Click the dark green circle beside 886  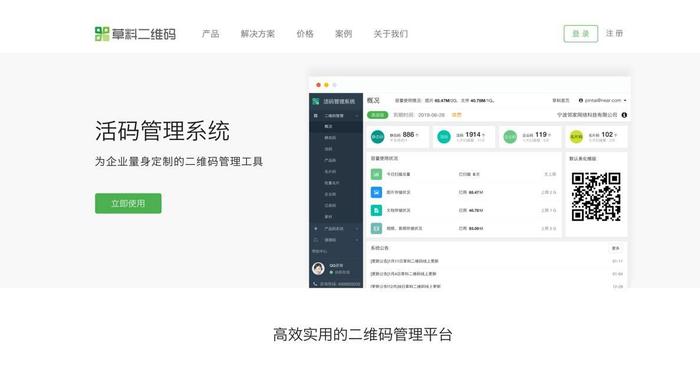[378, 137]
